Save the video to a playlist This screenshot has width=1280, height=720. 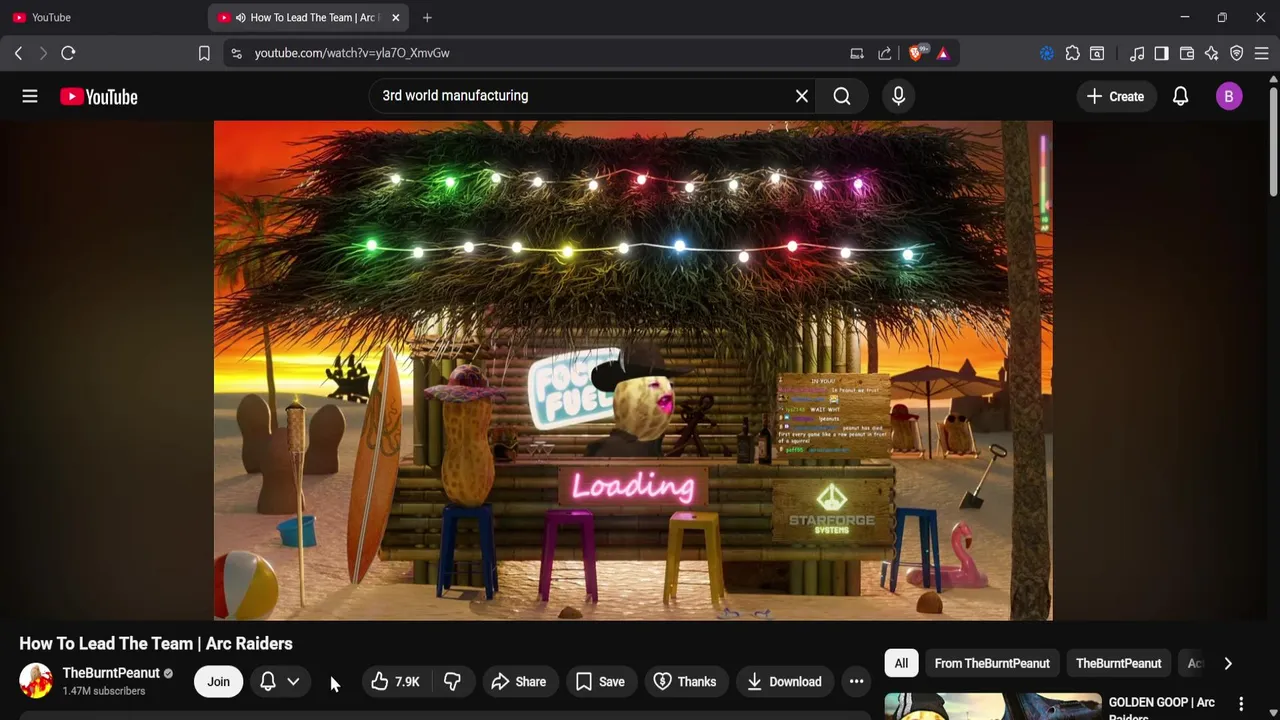click(600, 682)
